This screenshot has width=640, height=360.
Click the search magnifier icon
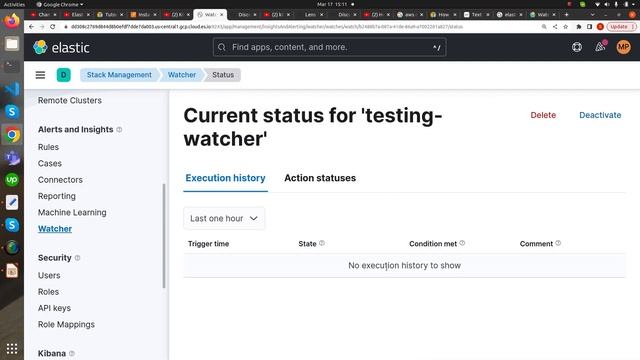(222, 47)
